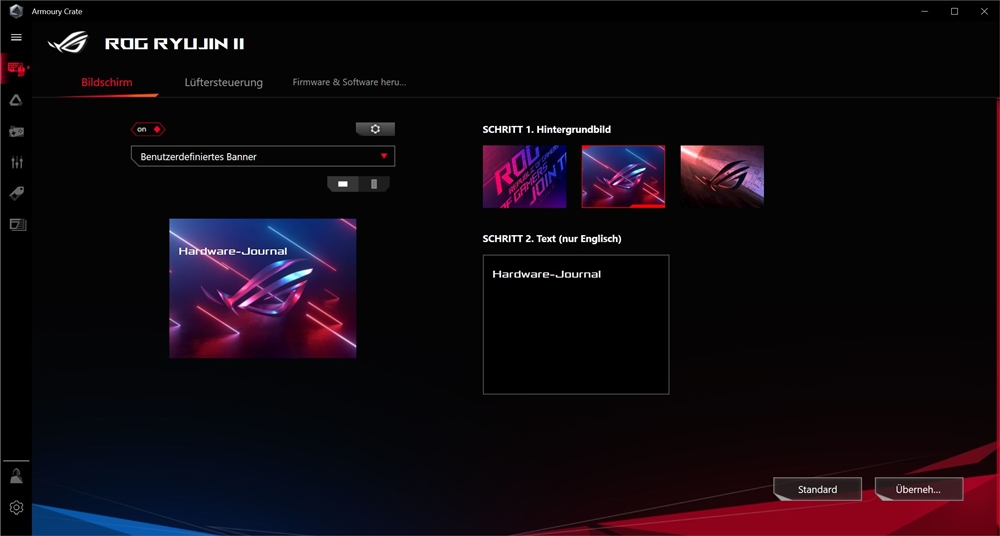Open the GameVisual gamepad icon in the sidebar

point(17,131)
